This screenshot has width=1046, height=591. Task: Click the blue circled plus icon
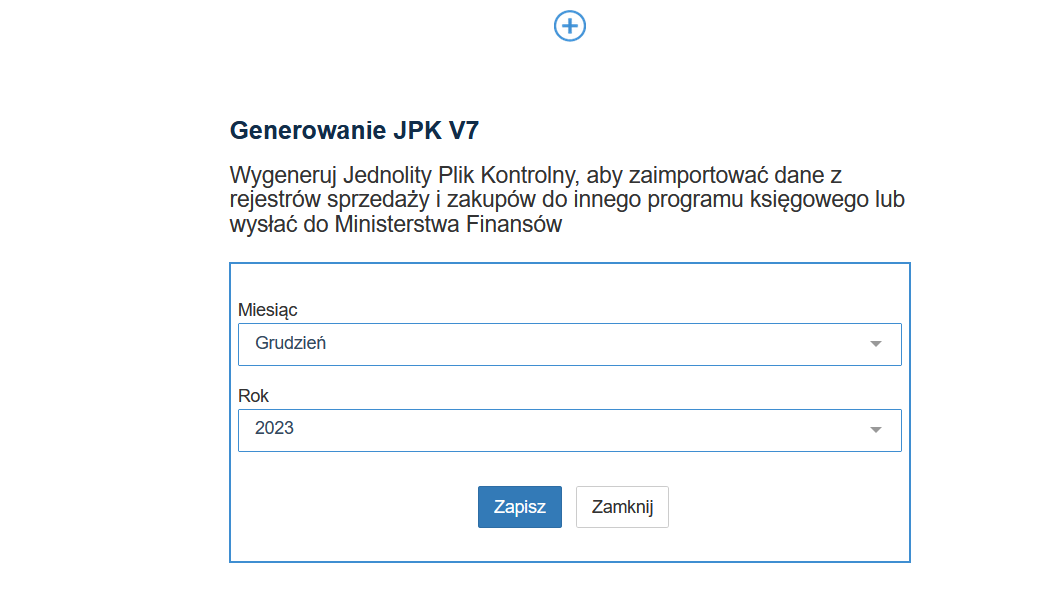coord(570,26)
